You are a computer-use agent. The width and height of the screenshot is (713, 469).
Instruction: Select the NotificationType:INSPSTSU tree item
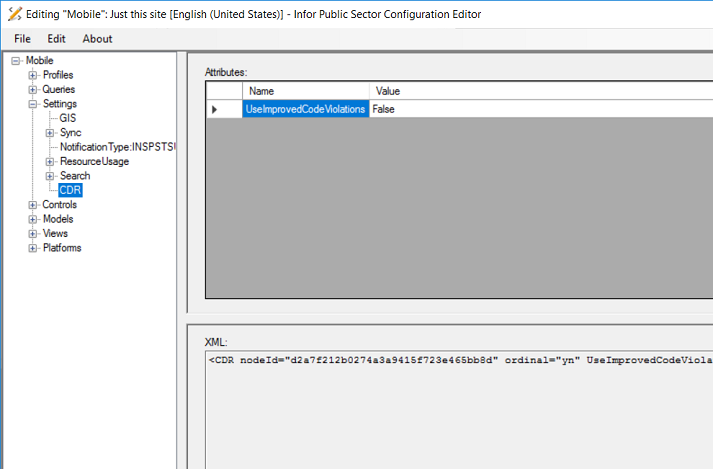pos(117,147)
